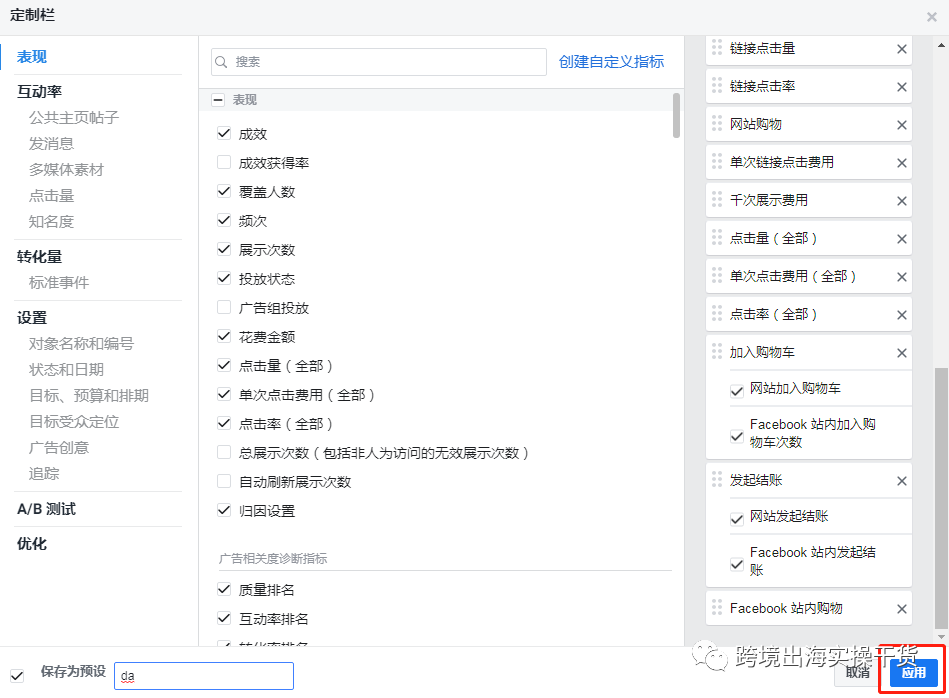The image size is (949, 698).
Task: Click the search magnifier icon
Action: pos(222,61)
